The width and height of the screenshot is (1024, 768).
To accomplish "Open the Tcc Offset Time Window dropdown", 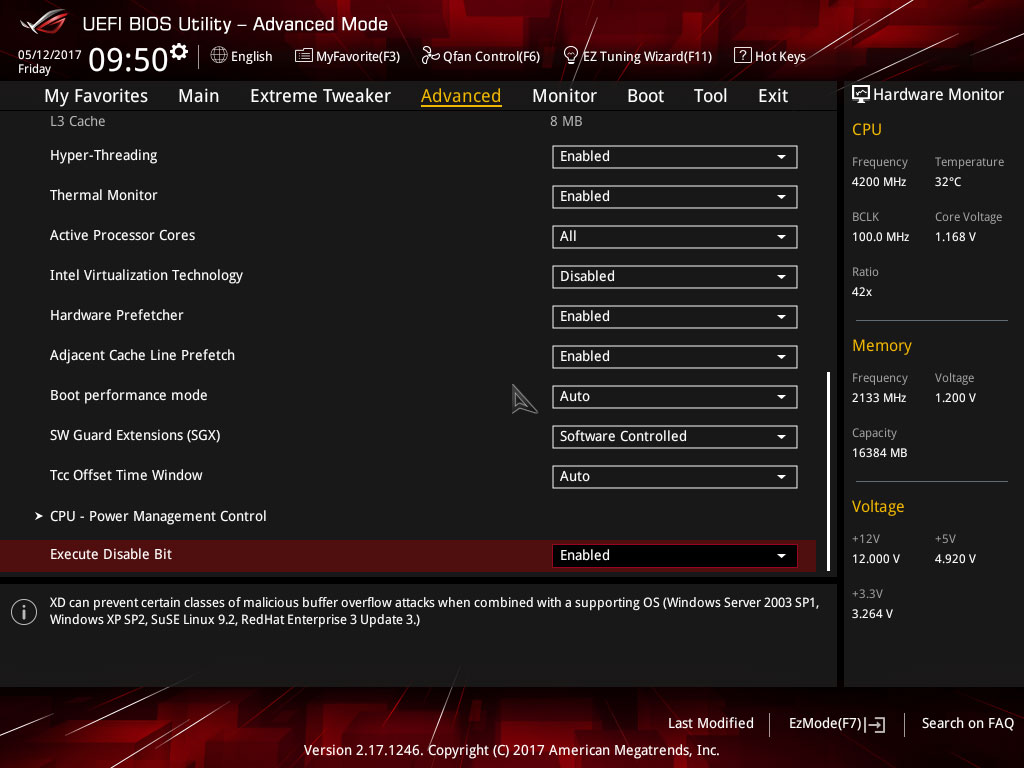I will tap(675, 477).
